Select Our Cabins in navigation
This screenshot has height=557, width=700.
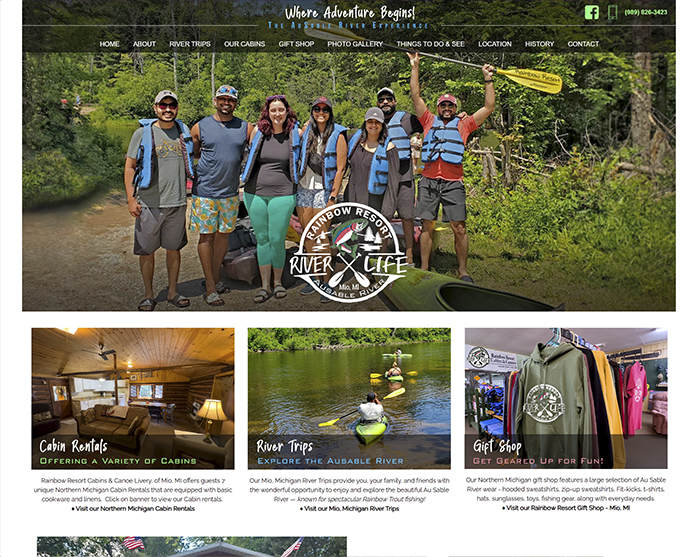coord(244,44)
